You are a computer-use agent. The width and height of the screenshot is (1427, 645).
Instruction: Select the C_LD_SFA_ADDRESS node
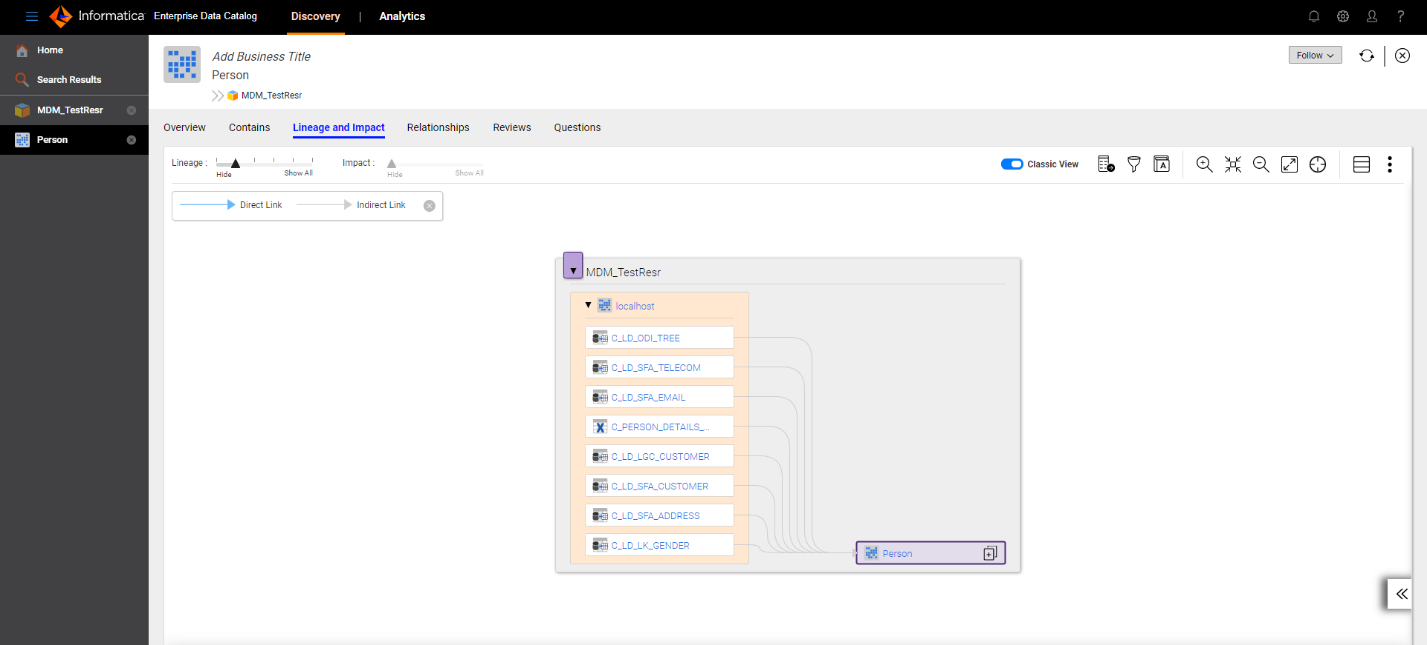click(x=659, y=516)
